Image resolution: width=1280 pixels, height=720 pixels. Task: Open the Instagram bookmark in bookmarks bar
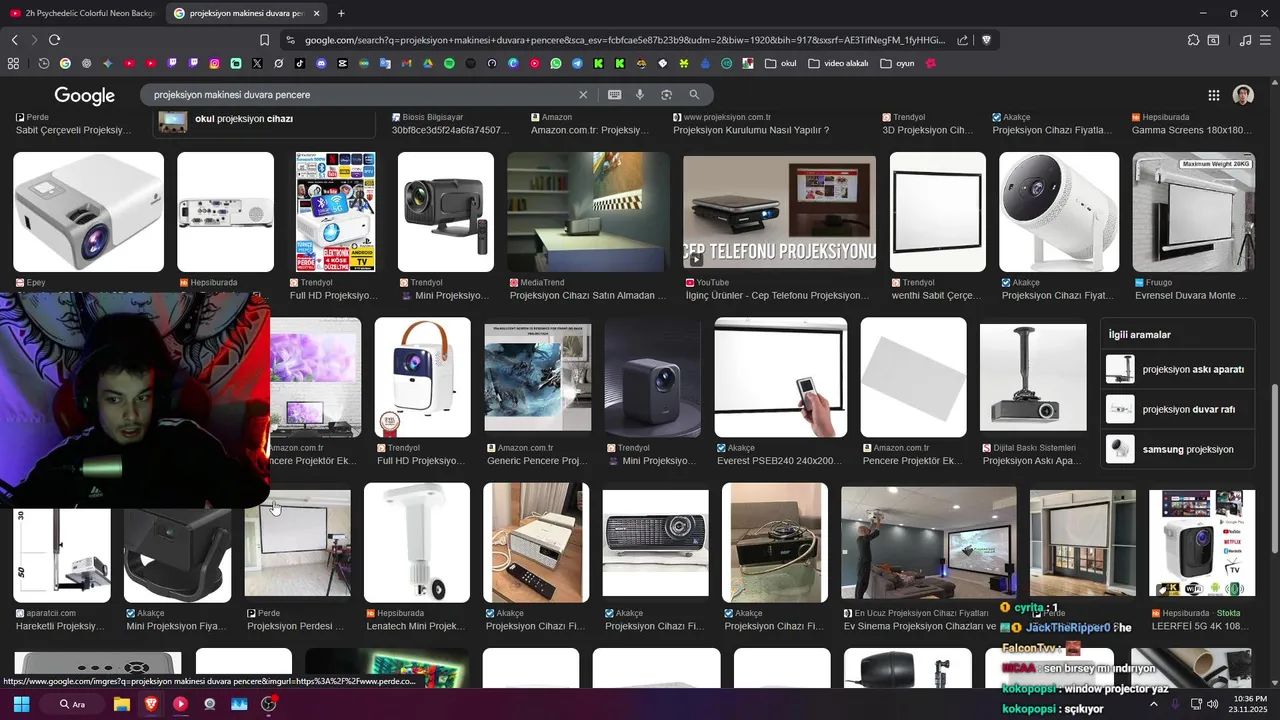pyautogui.click(x=214, y=63)
